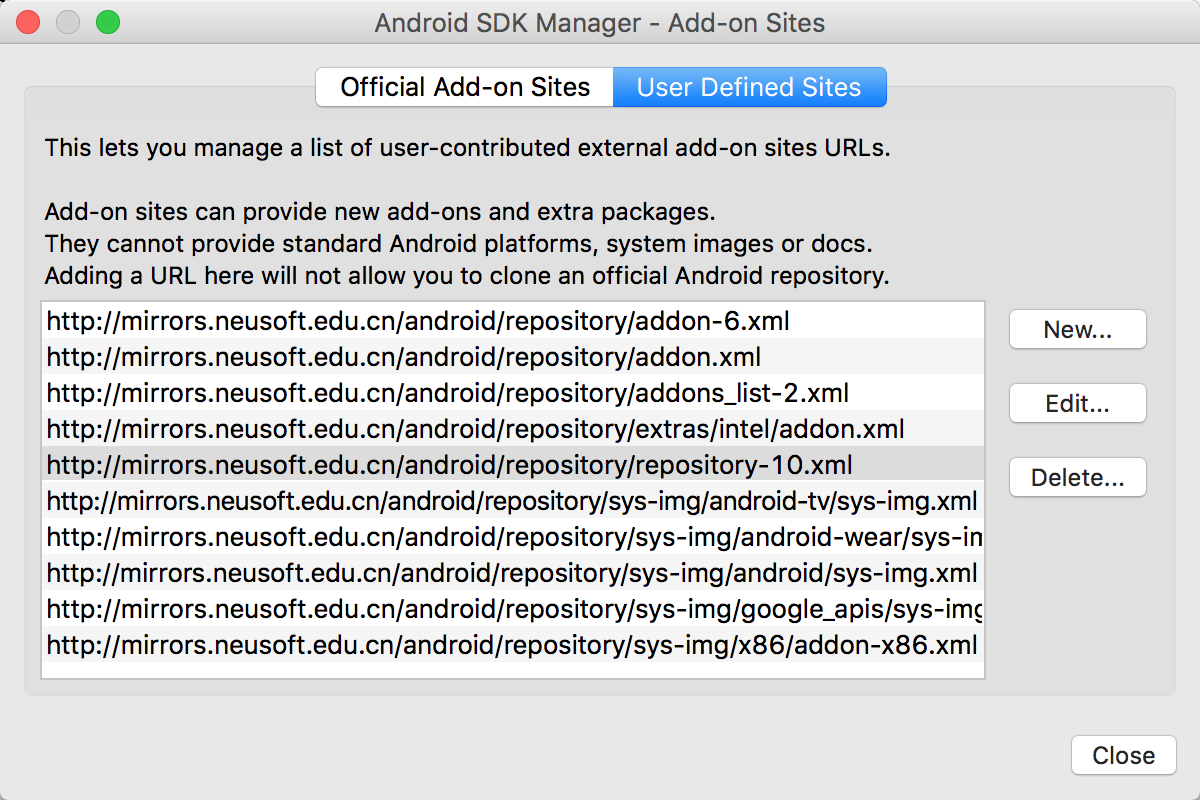
Task: Open Edit... for the selected site
Action: [x=1077, y=403]
